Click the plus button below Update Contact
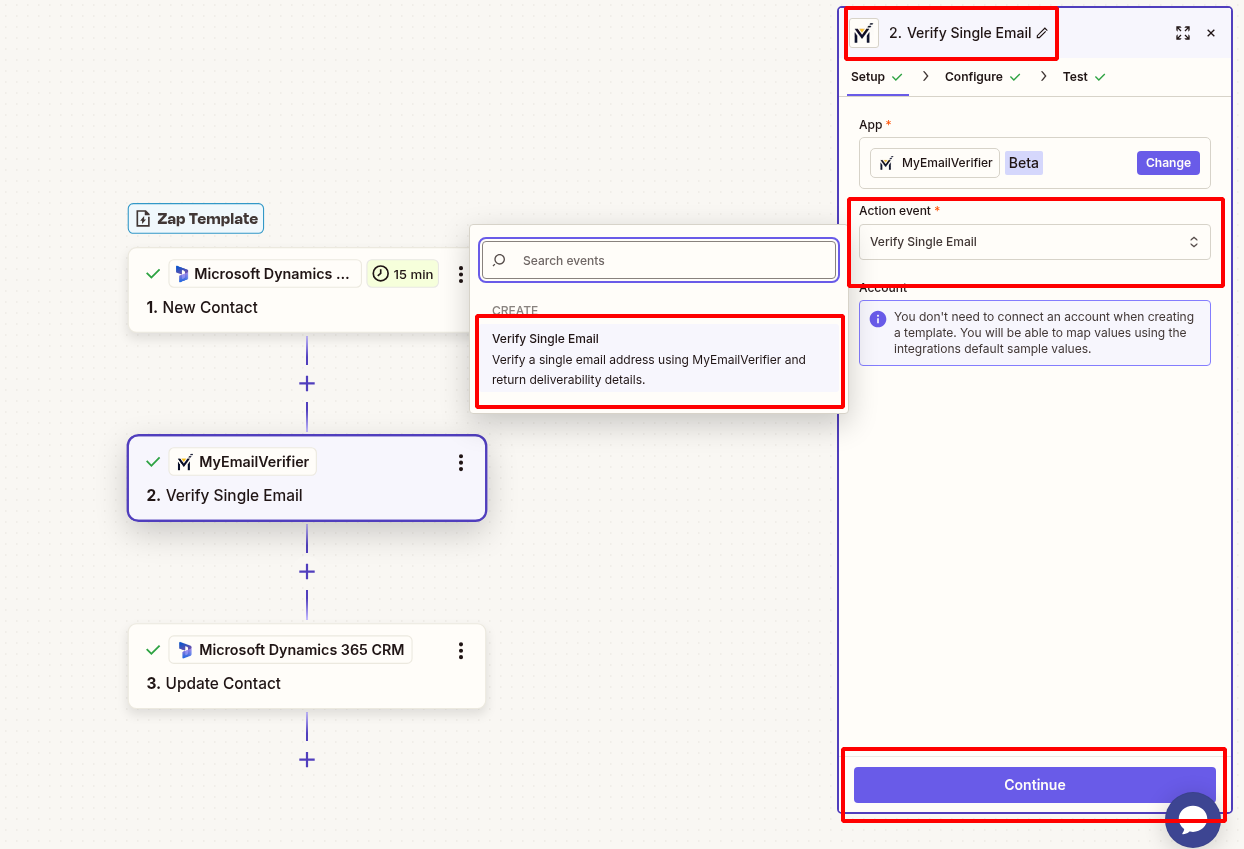Viewport: 1244px width, 849px height. coord(307,760)
